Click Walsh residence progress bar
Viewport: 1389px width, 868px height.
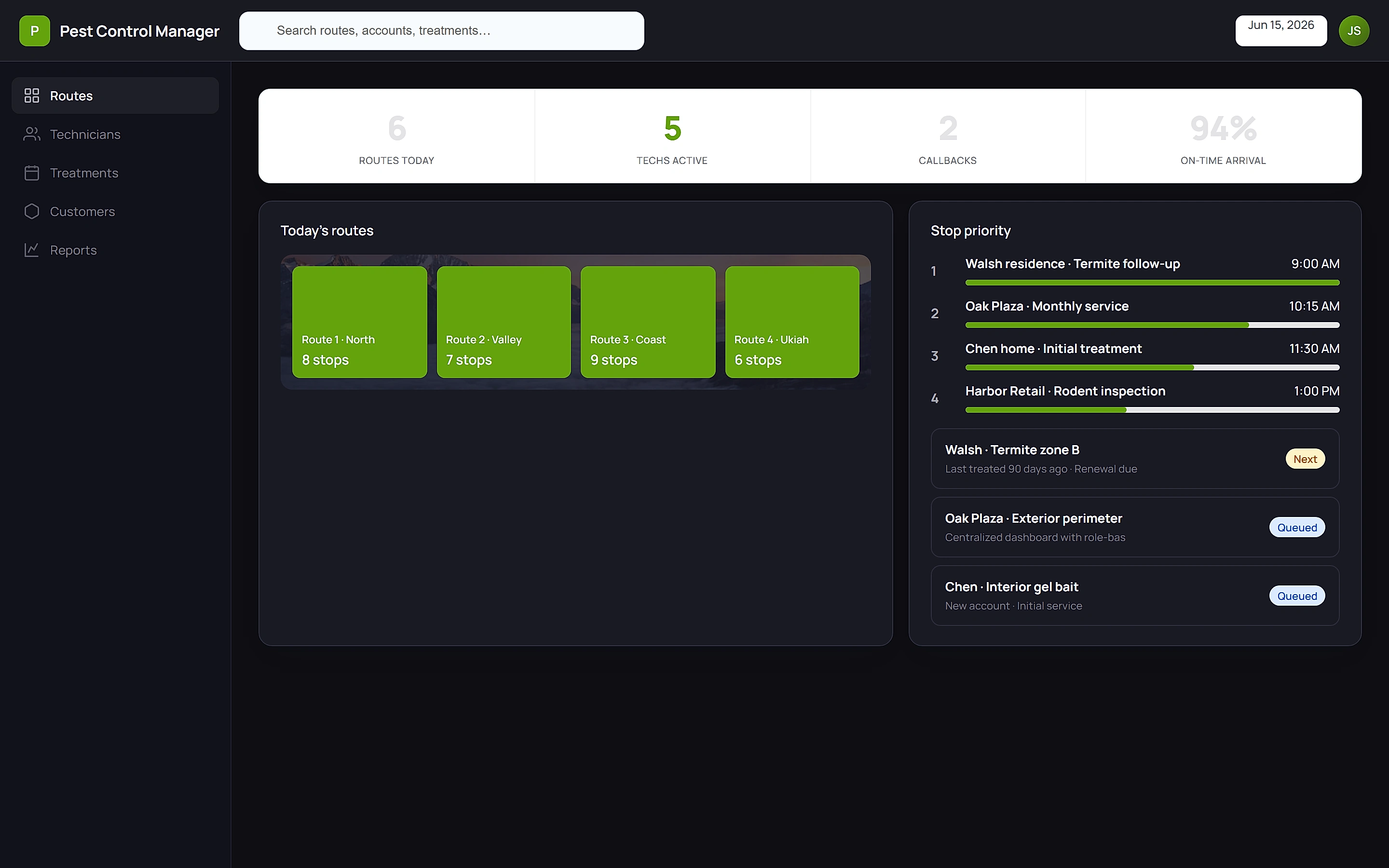pyautogui.click(x=1152, y=283)
